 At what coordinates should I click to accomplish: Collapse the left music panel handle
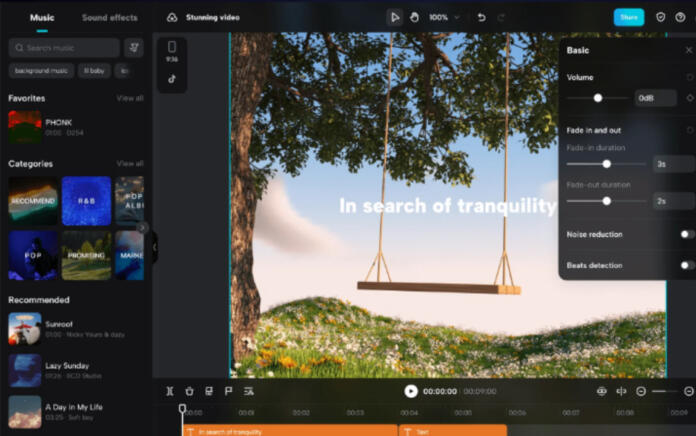tap(155, 247)
